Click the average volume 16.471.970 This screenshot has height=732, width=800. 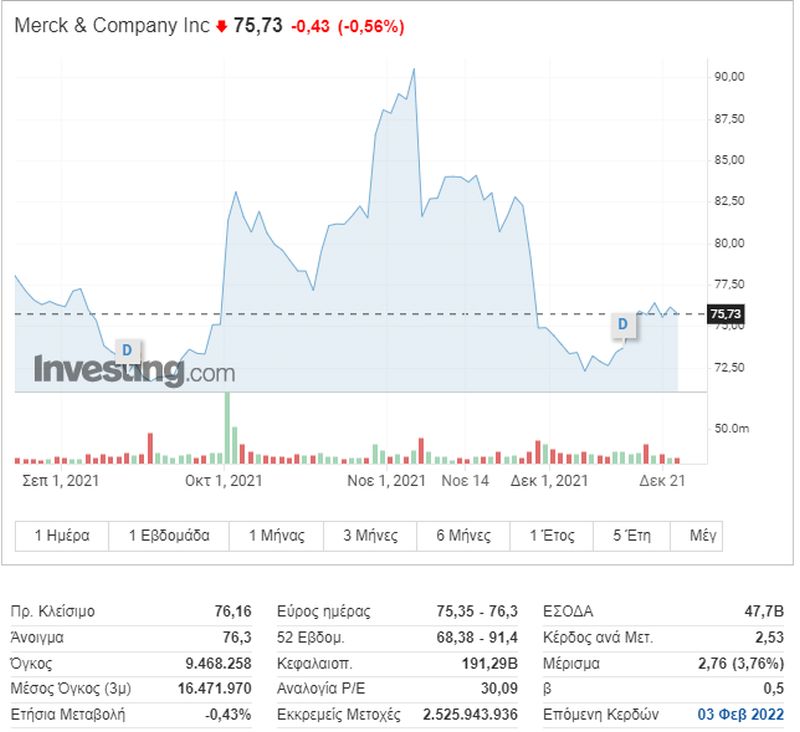pyautogui.click(x=215, y=689)
